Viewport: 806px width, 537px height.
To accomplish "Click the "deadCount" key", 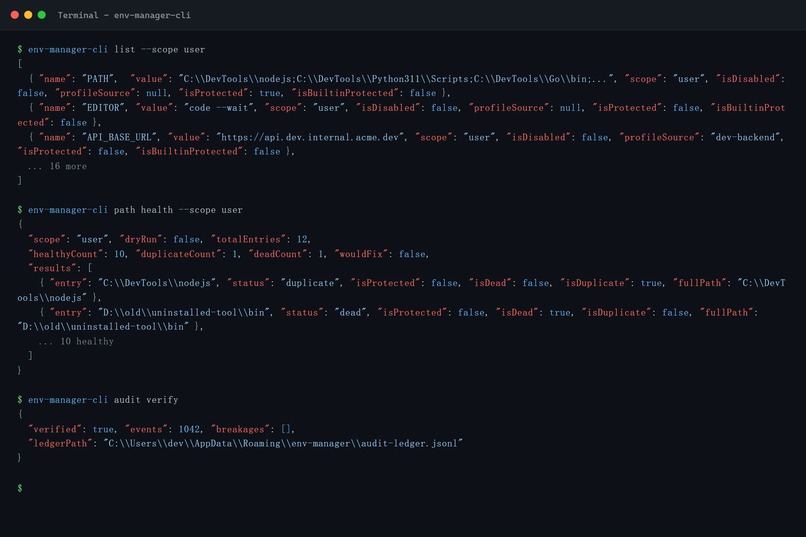I will 277,254.
